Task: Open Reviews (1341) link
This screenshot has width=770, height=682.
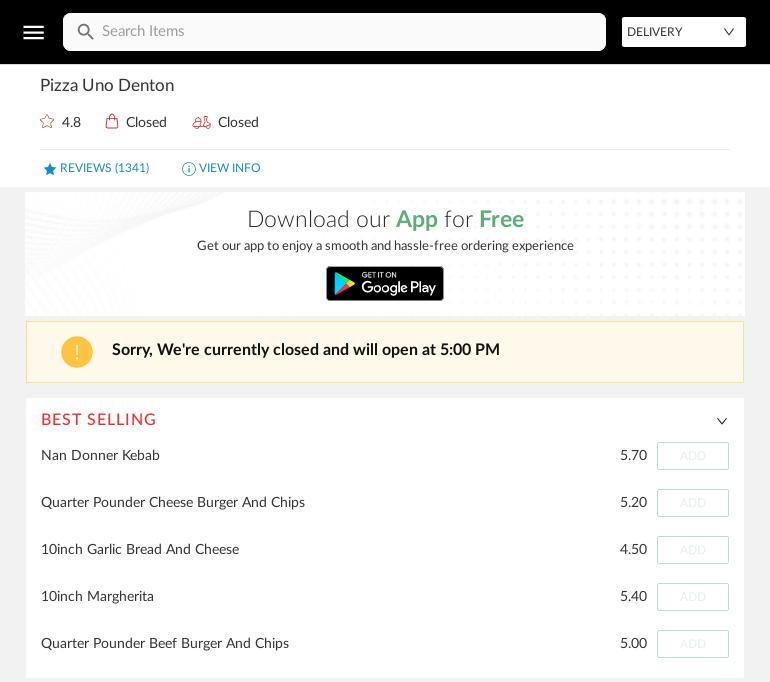Action: pos(104,168)
